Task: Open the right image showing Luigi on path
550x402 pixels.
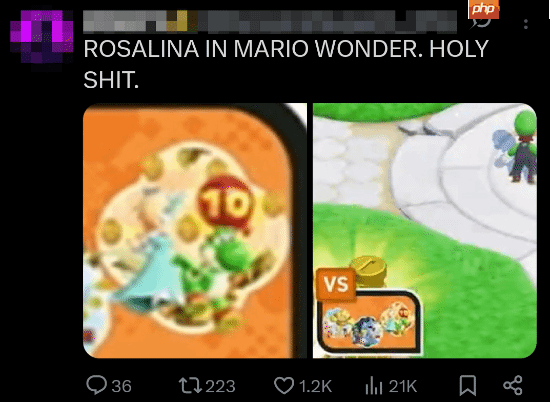Action: click(425, 230)
